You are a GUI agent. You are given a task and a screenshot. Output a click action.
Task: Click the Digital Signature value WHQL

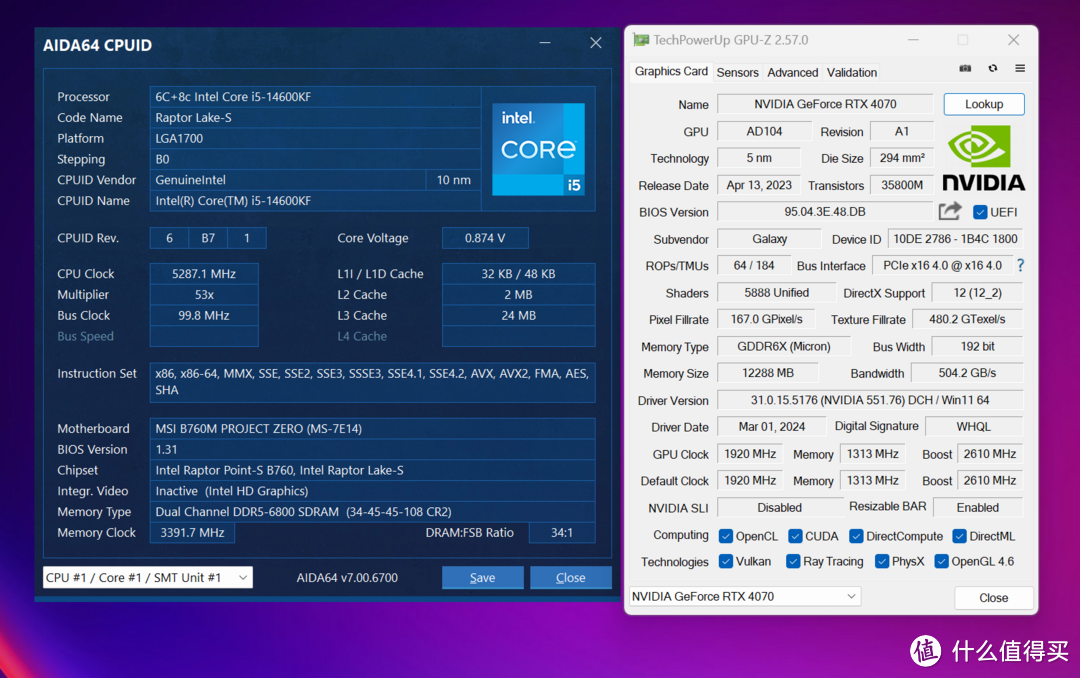[x=973, y=427]
